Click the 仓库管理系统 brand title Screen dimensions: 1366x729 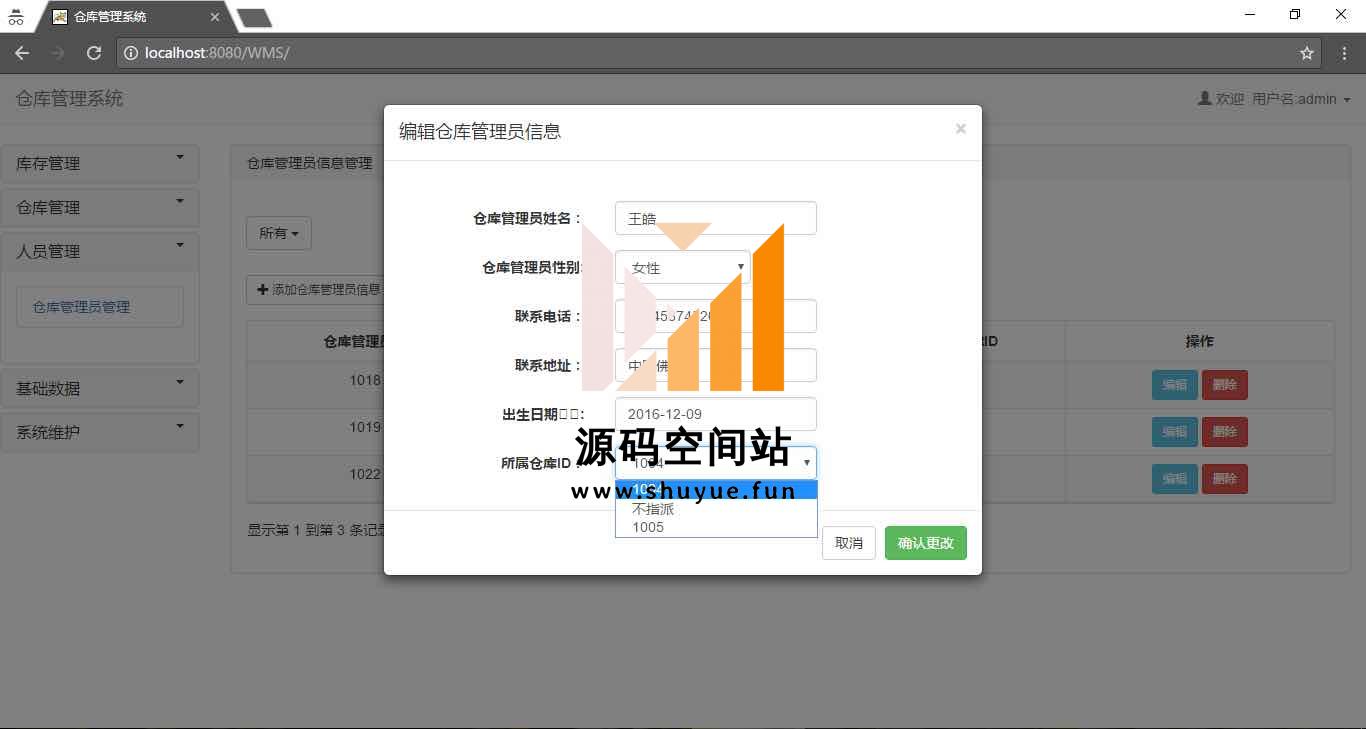pos(70,99)
